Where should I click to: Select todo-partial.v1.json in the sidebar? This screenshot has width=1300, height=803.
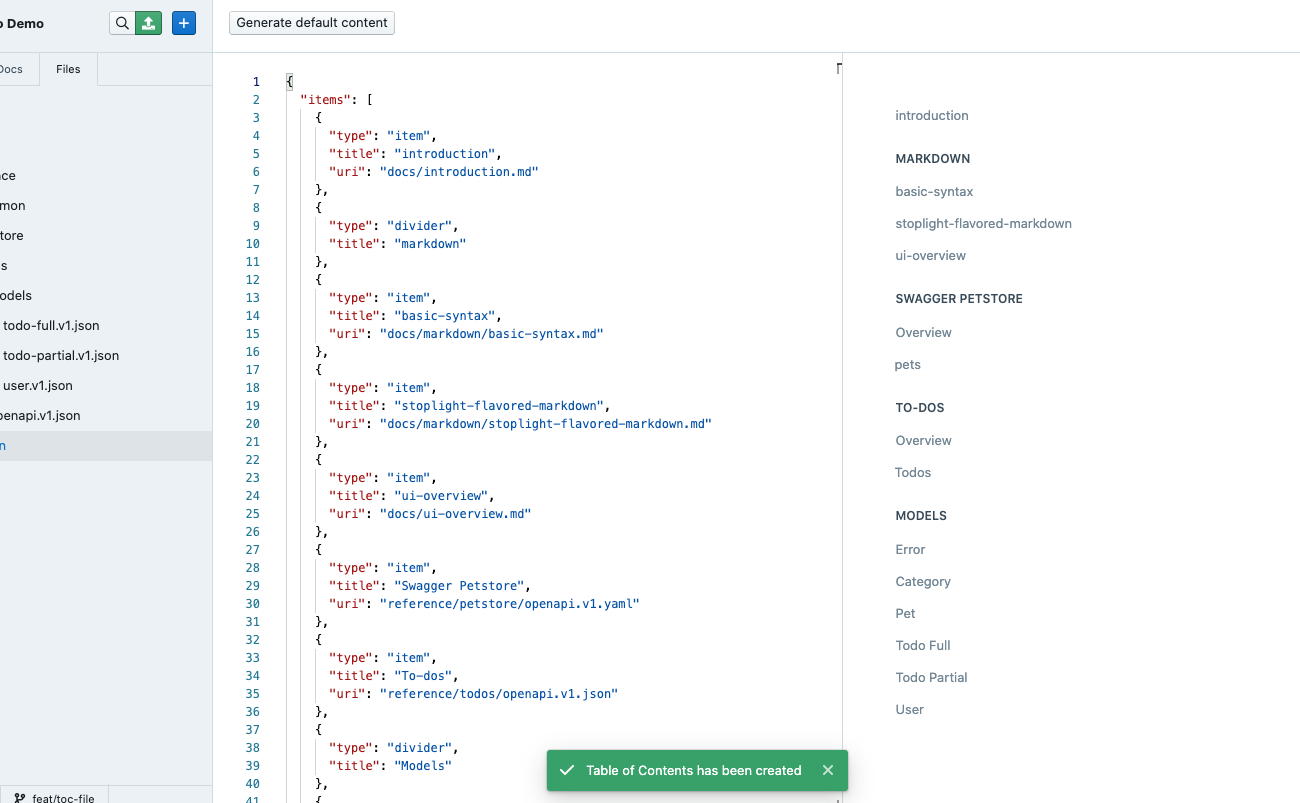click(x=60, y=355)
